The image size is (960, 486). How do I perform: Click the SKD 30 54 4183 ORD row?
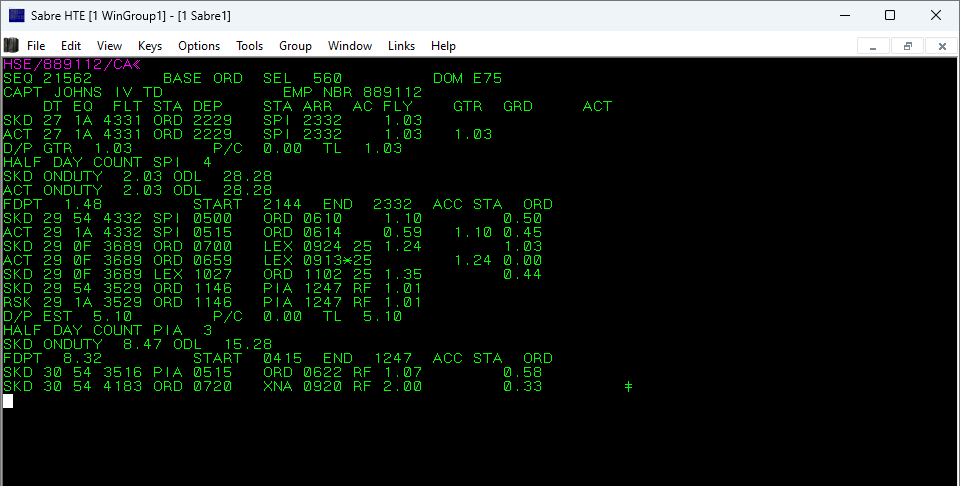click(272, 387)
